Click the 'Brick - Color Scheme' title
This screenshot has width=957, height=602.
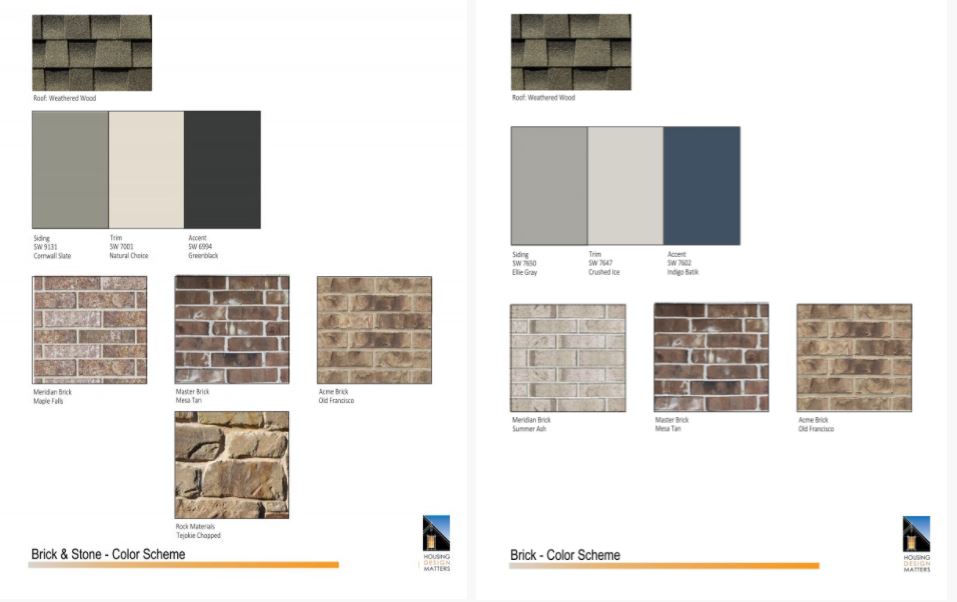565,555
